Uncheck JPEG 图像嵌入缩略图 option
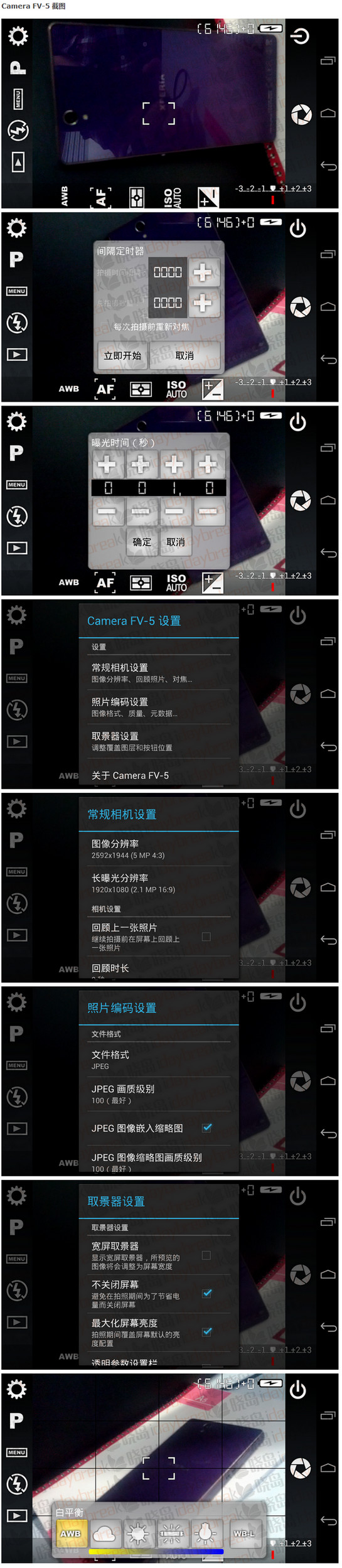 206,1127
